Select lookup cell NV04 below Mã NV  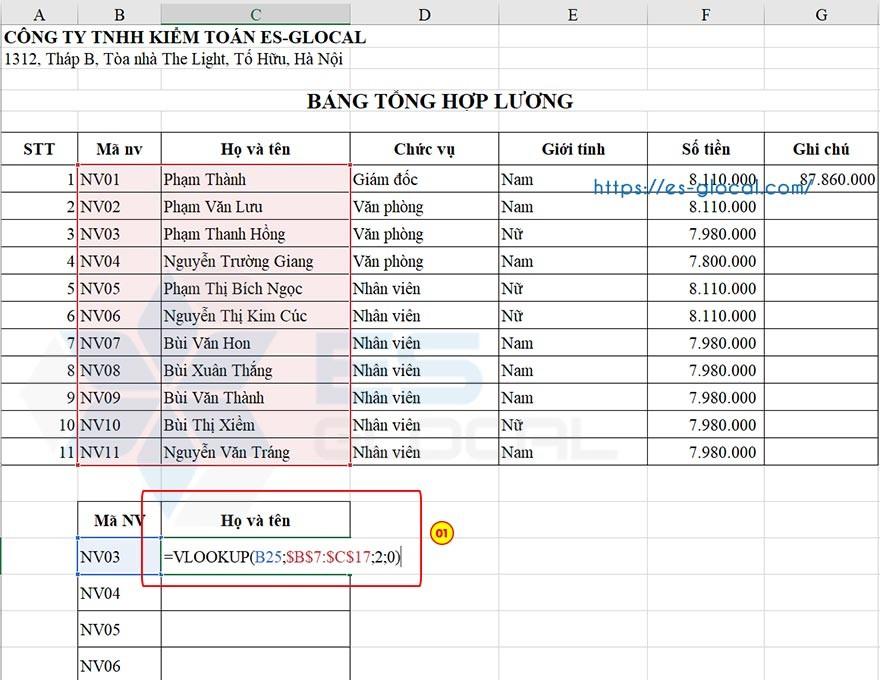point(119,592)
